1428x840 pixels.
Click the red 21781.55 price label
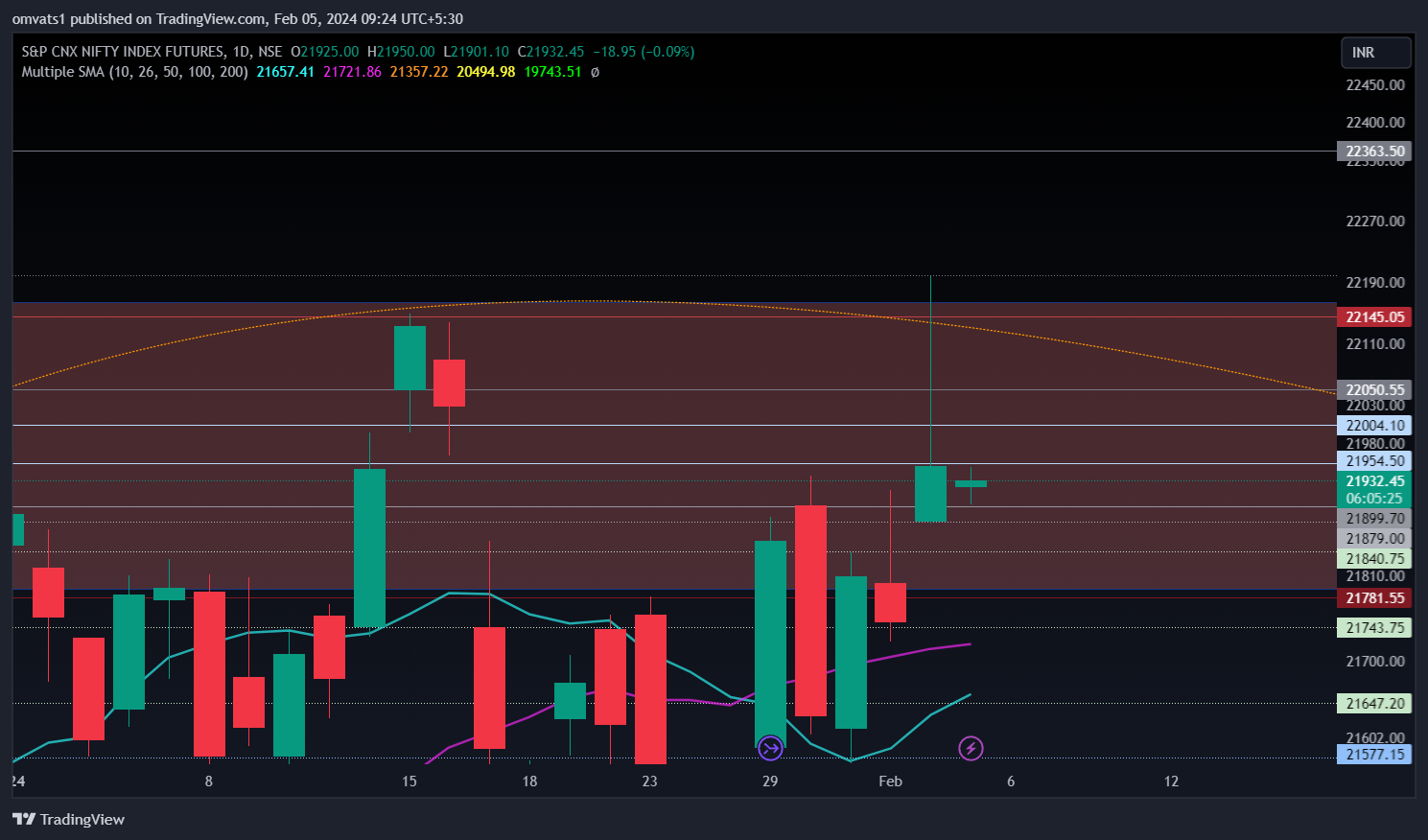click(1374, 598)
